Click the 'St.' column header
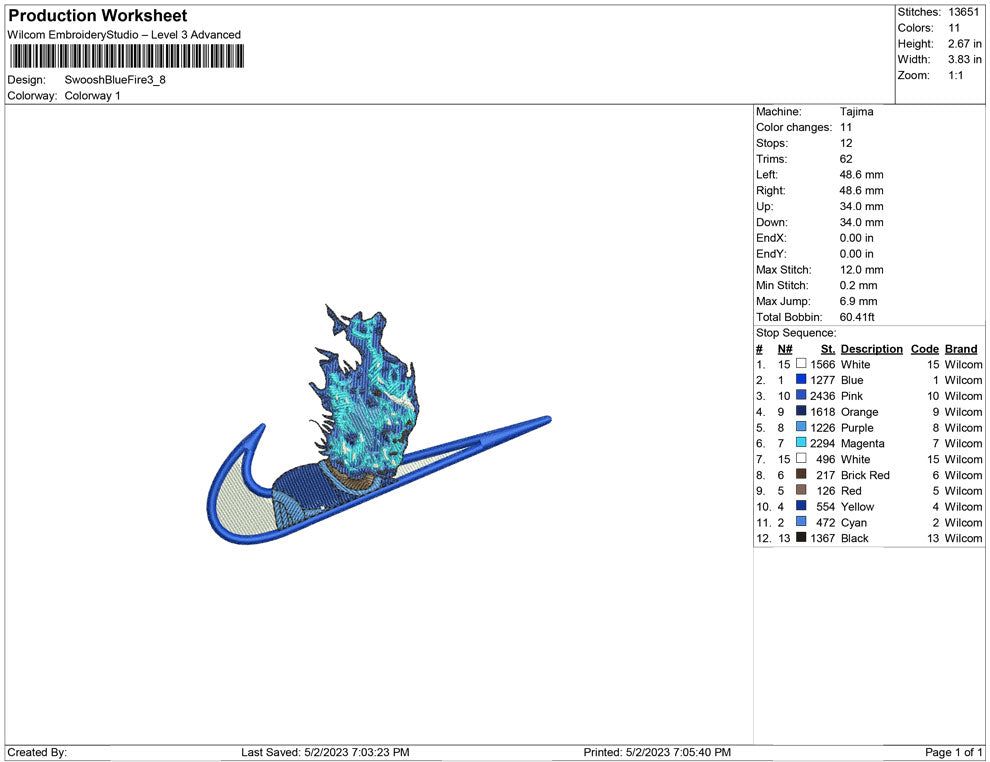This screenshot has width=990, height=762. [828, 349]
